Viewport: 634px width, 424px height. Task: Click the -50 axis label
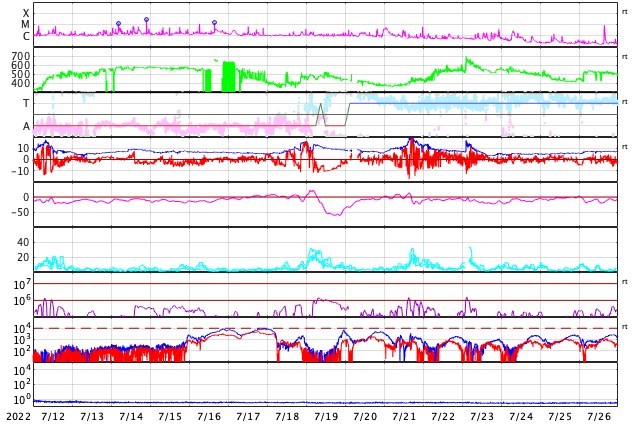(x=20, y=212)
